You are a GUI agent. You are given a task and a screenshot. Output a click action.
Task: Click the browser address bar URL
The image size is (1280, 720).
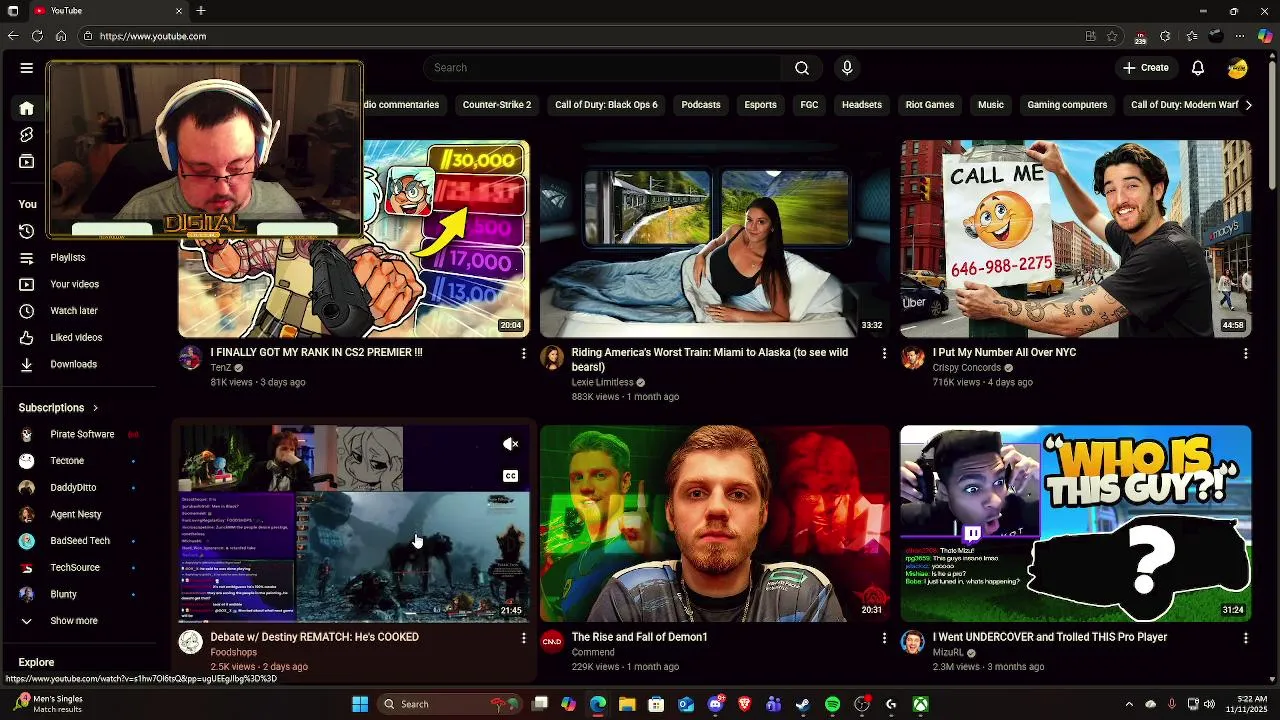[153, 36]
